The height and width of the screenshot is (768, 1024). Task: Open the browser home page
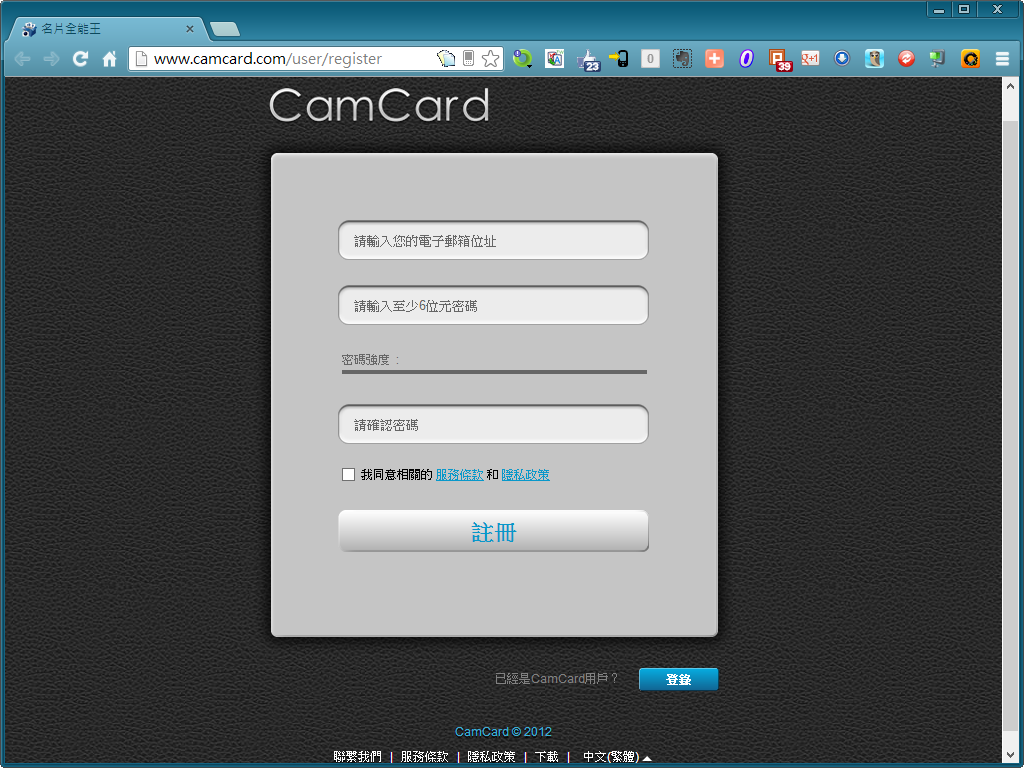(x=109, y=59)
